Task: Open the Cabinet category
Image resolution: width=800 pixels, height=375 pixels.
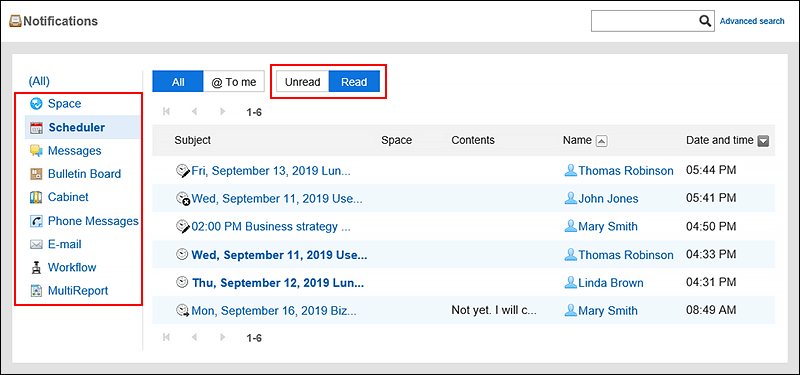Action: coord(68,197)
